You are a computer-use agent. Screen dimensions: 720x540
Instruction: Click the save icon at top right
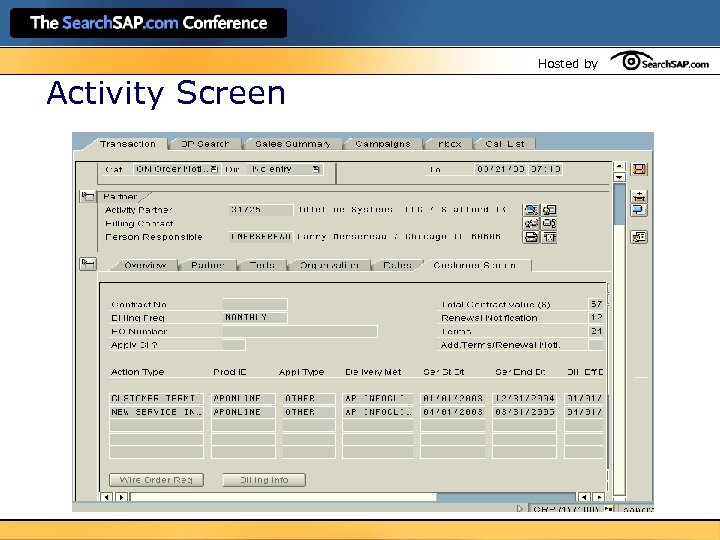639,170
